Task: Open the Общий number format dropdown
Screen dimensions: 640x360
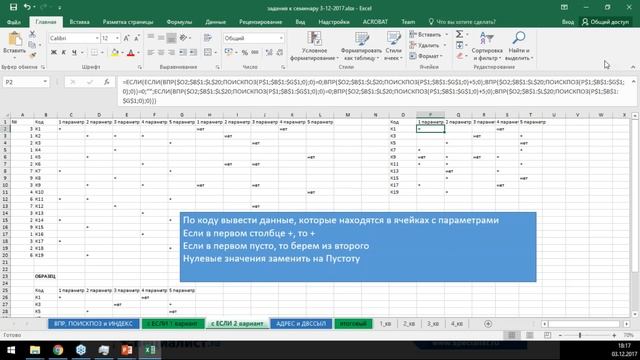Action: (x=281, y=38)
